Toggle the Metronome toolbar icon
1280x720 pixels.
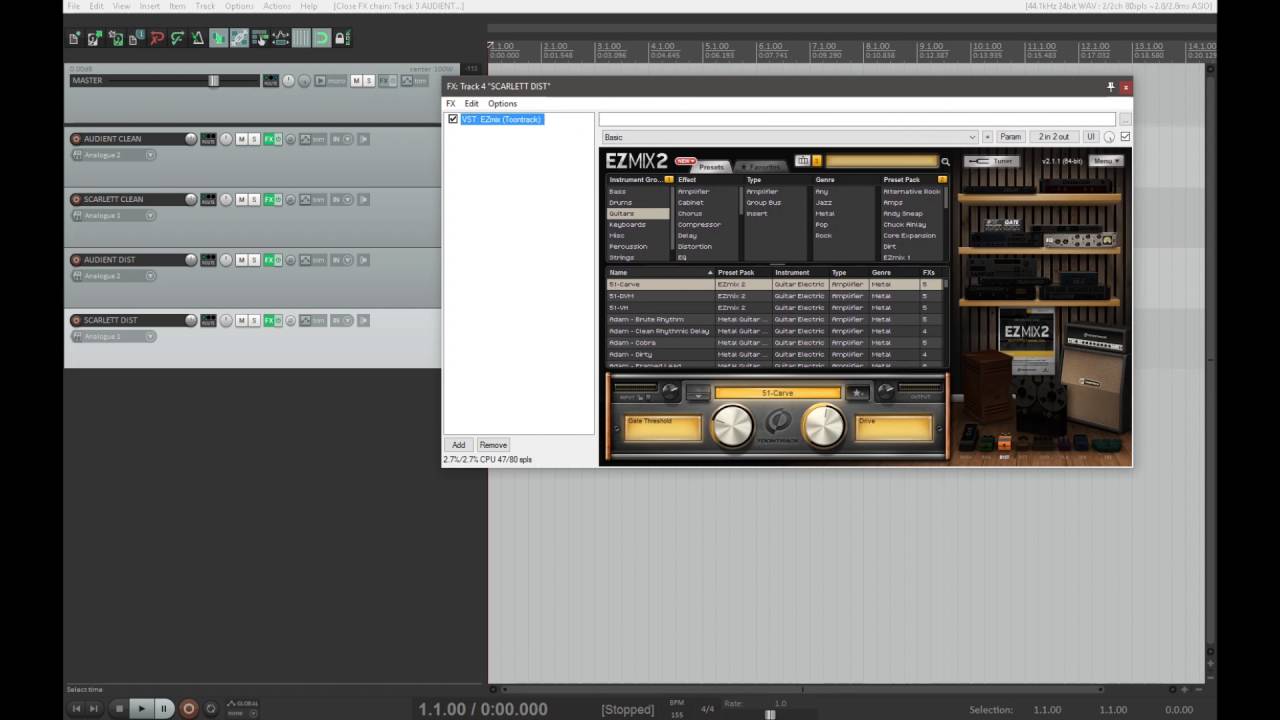pyautogui.click(x=198, y=38)
